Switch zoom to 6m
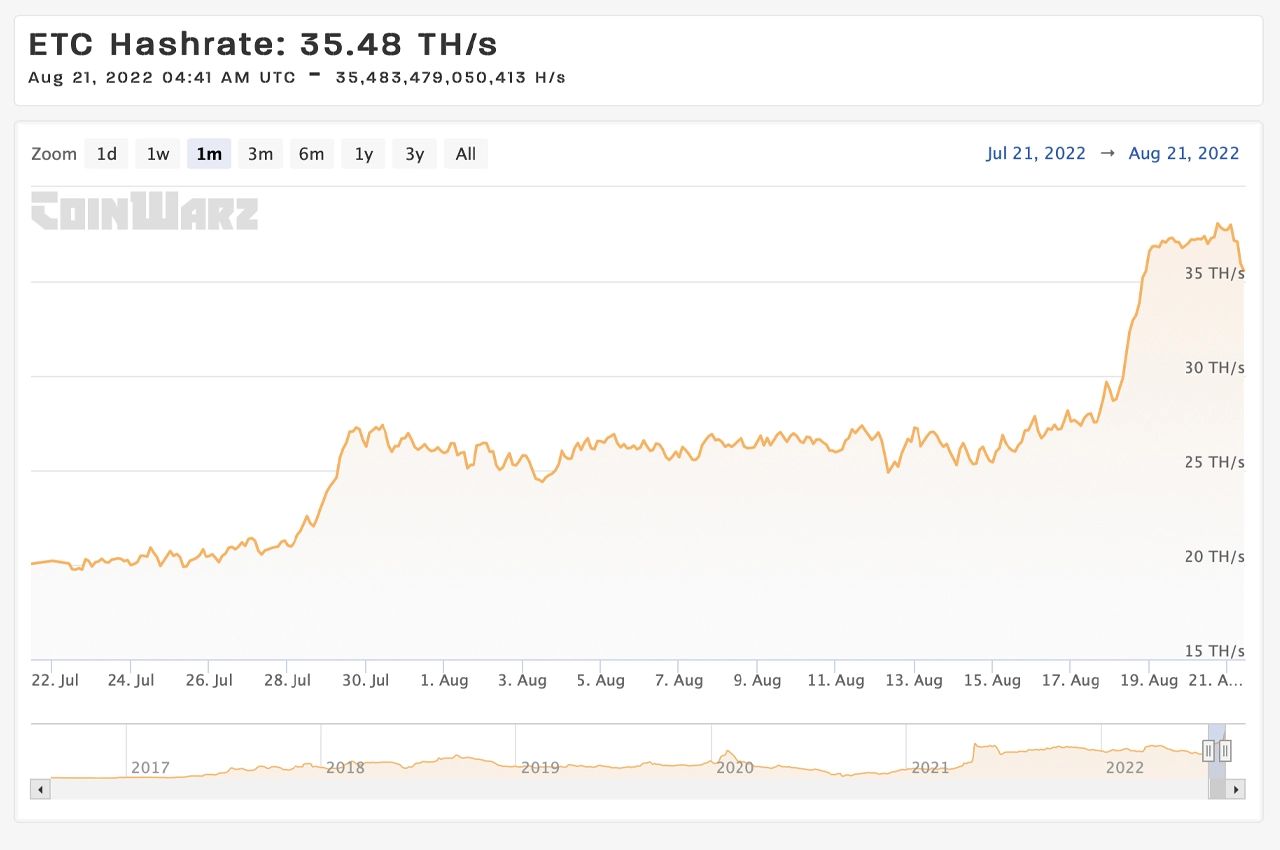This screenshot has width=1280, height=850. point(312,154)
